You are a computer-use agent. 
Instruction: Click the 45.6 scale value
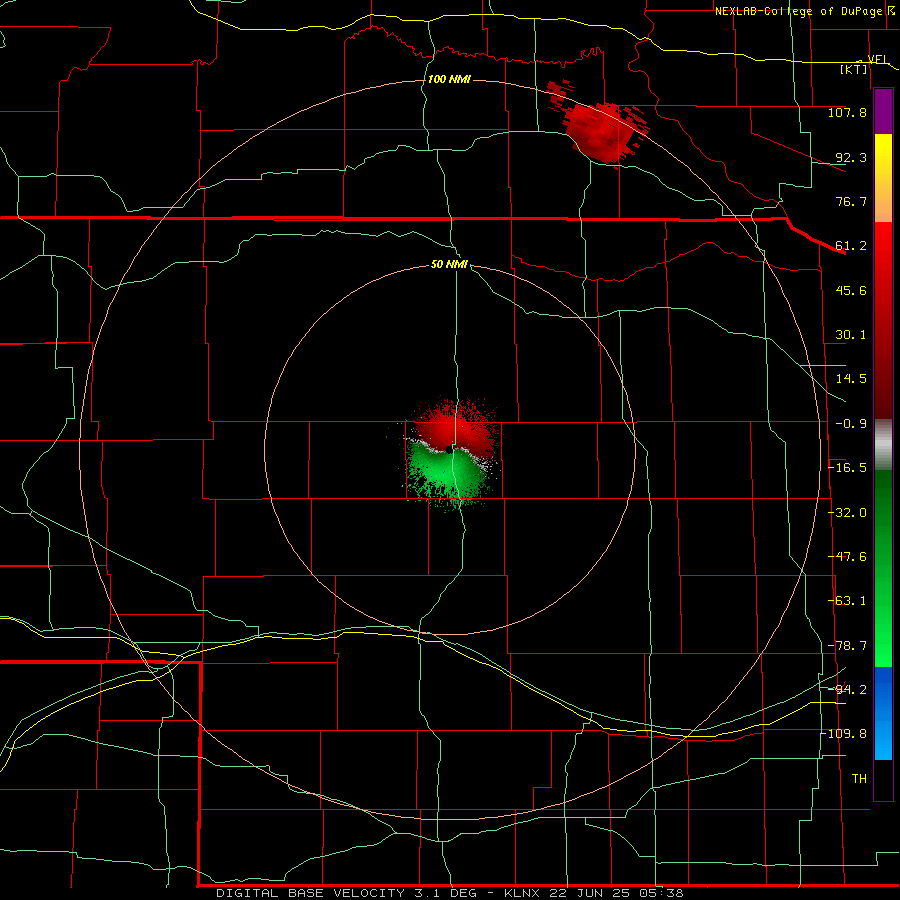tap(851, 290)
